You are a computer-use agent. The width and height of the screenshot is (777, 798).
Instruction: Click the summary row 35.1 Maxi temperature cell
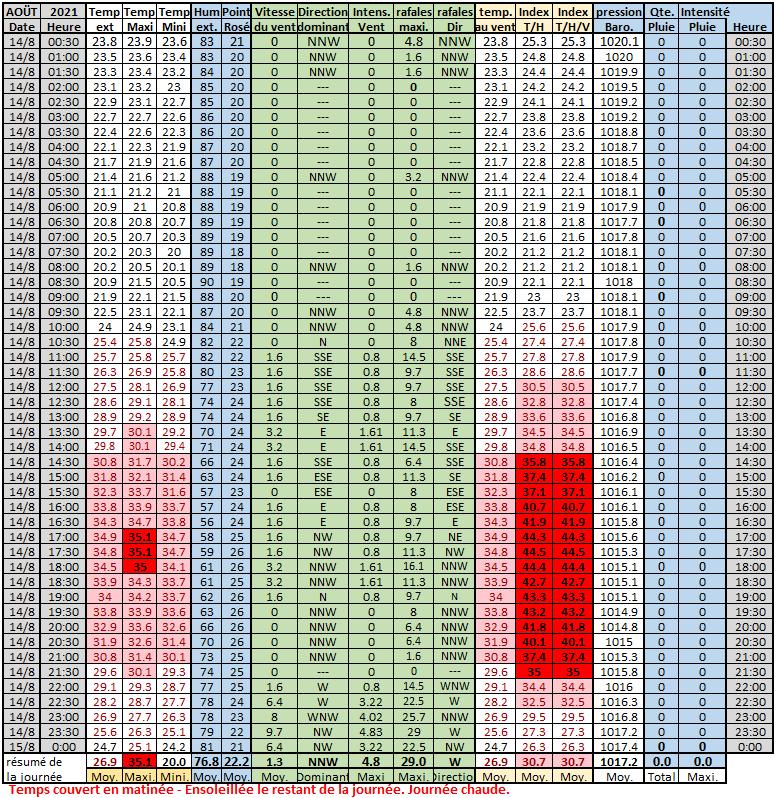tap(139, 761)
